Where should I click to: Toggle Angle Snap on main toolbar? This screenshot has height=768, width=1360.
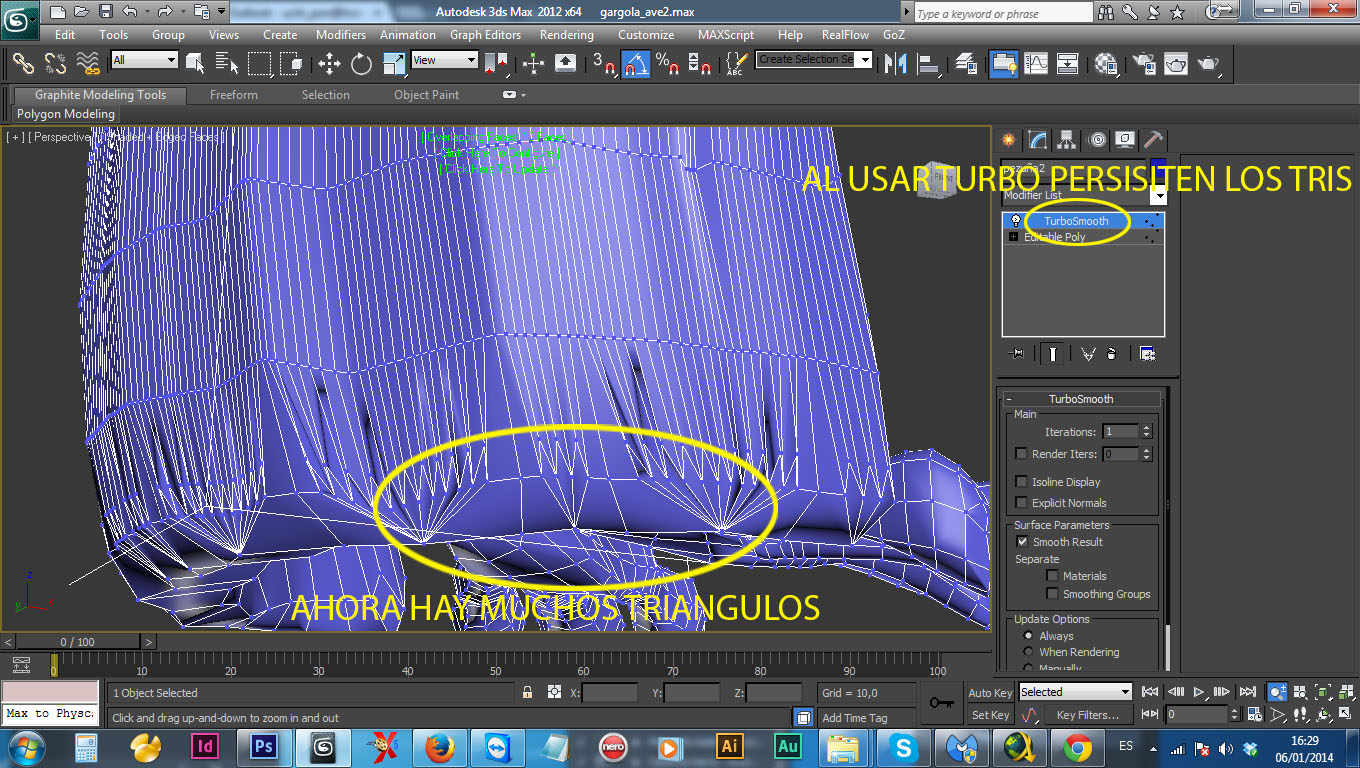click(x=635, y=63)
